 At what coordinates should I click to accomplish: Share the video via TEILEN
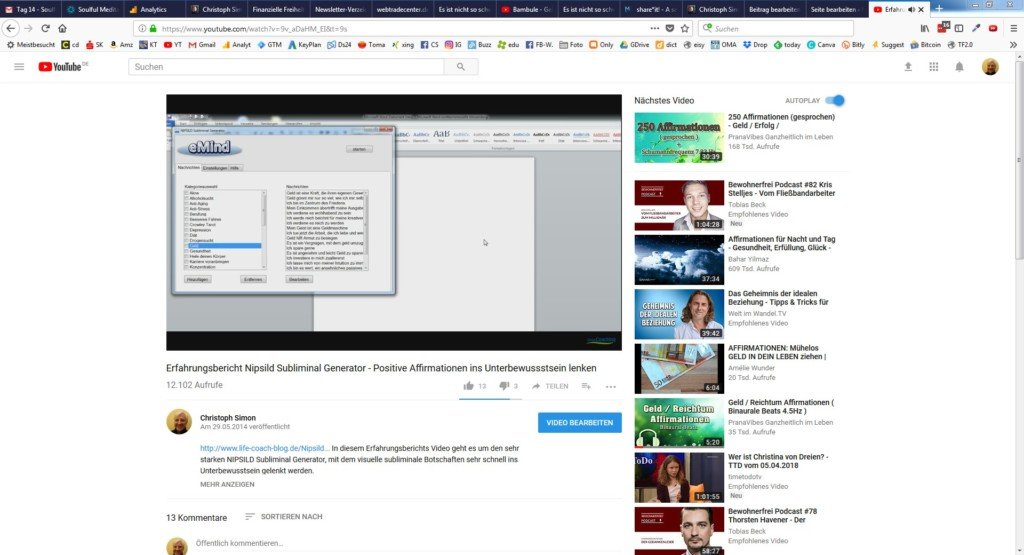[x=550, y=386]
